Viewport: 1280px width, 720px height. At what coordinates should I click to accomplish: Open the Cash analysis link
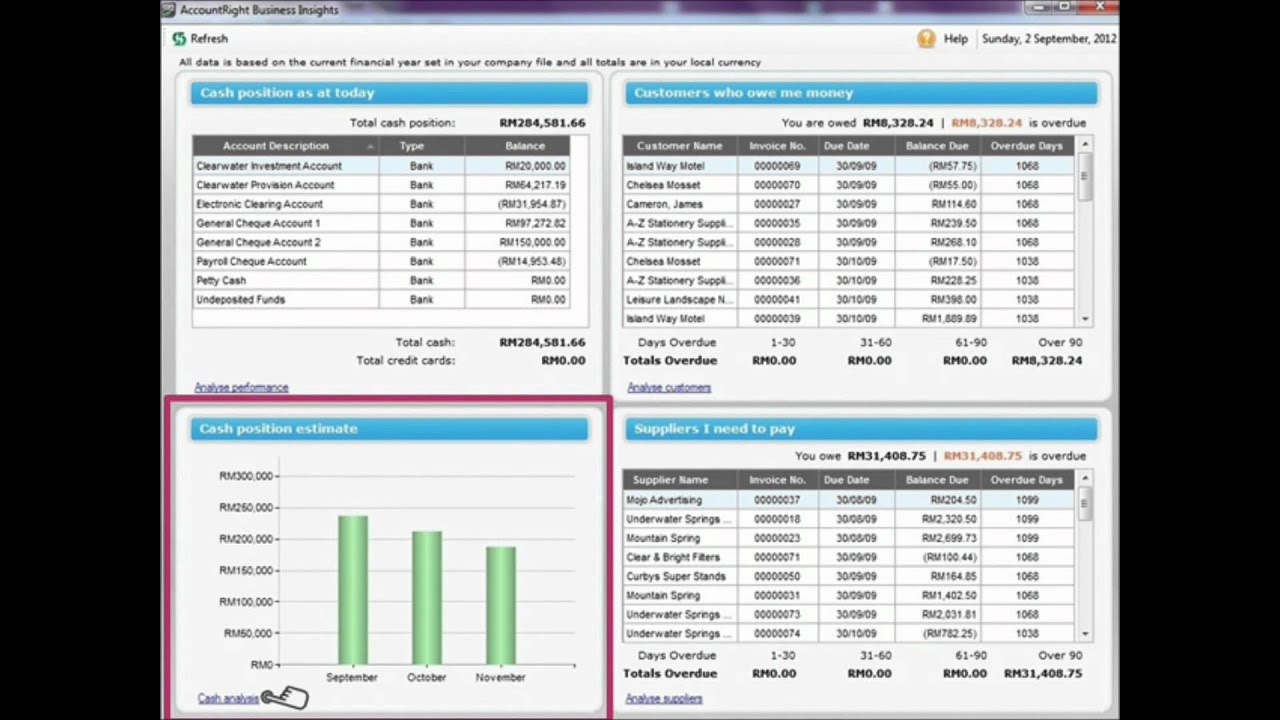[x=228, y=698]
